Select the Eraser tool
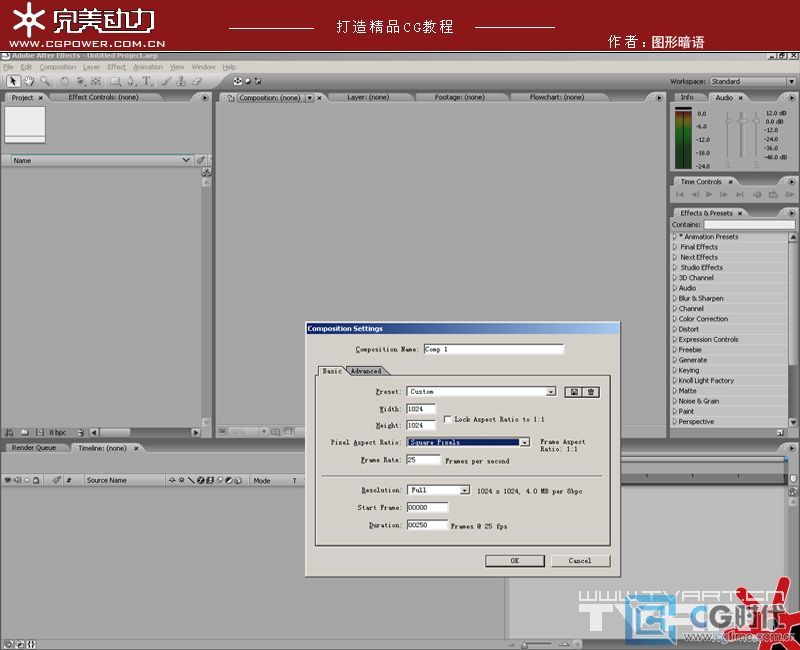The height and width of the screenshot is (650, 800). pyautogui.click(x=197, y=81)
